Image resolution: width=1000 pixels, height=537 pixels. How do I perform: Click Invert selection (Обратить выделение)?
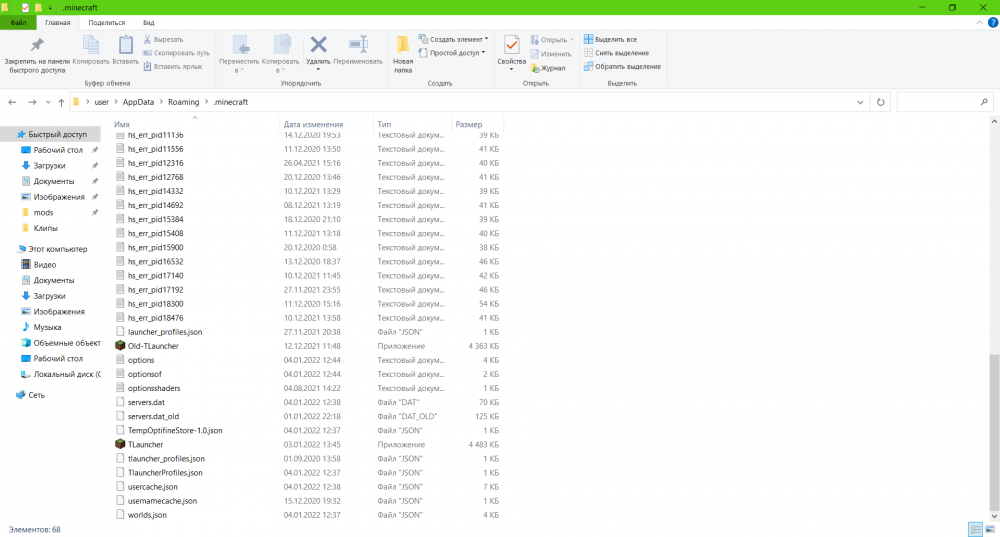[x=622, y=66]
